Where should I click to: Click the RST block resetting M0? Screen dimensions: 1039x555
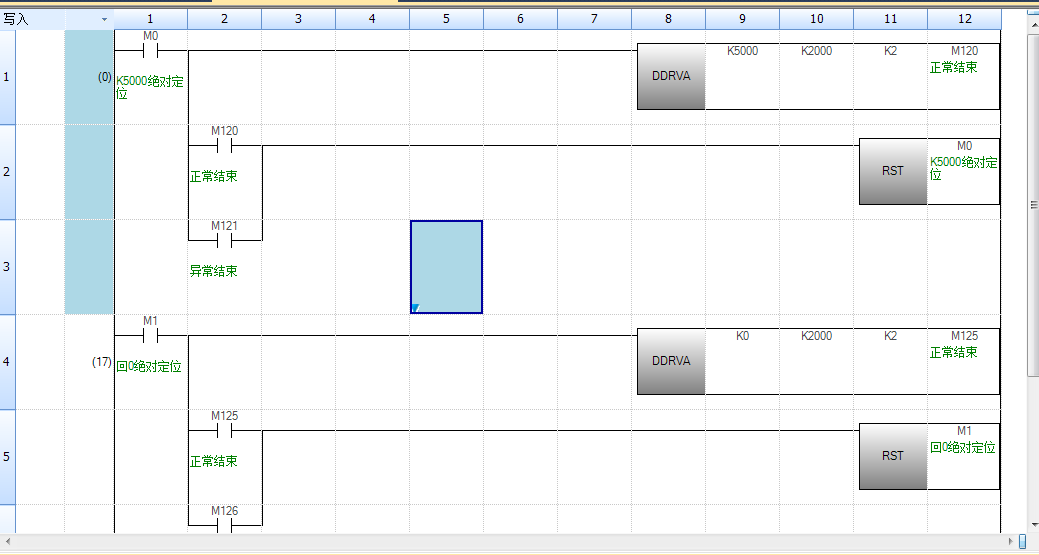click(893, 171)
